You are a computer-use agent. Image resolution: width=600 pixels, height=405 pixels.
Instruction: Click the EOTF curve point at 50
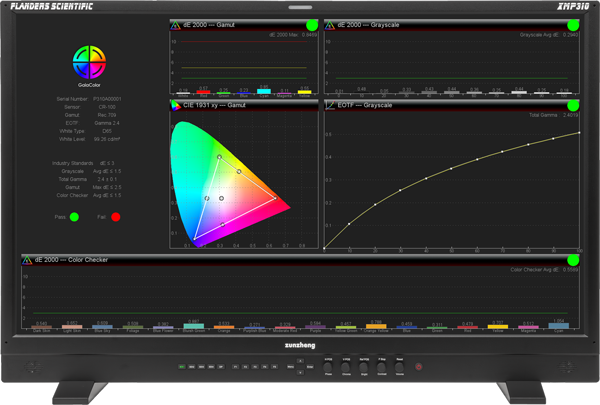tap(451, 168)
